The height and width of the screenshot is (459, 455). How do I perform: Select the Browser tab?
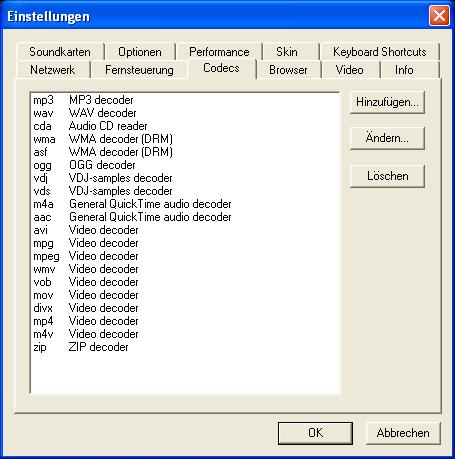(288, 70)
